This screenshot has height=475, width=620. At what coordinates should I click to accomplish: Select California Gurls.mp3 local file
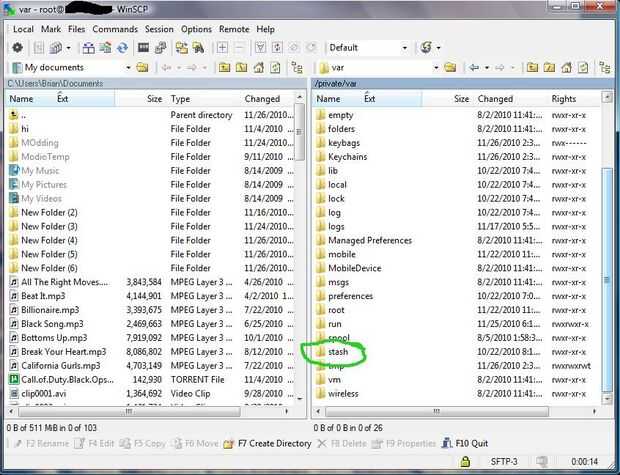click(60, 366)
